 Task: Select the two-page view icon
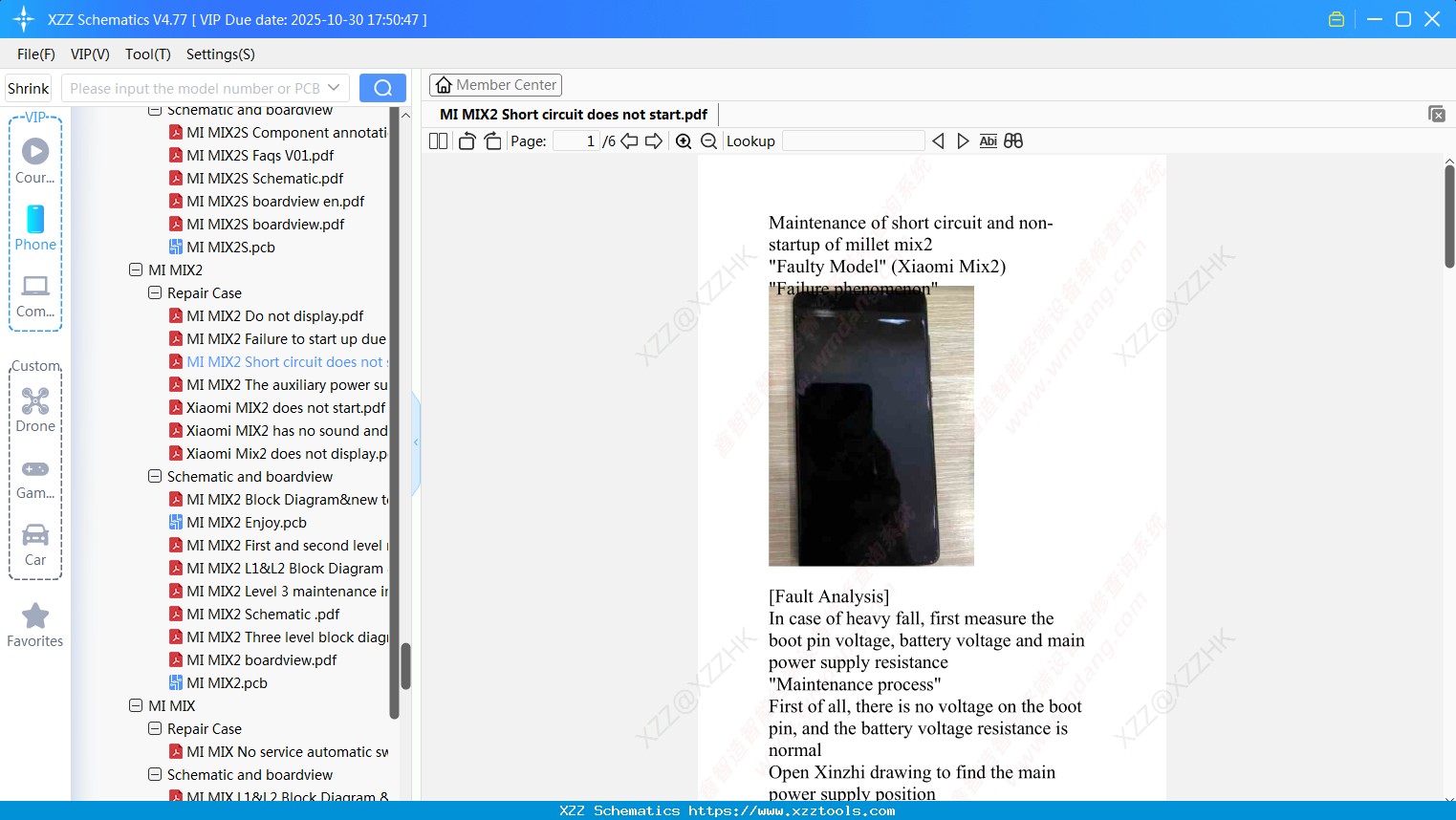click(437, 140)
